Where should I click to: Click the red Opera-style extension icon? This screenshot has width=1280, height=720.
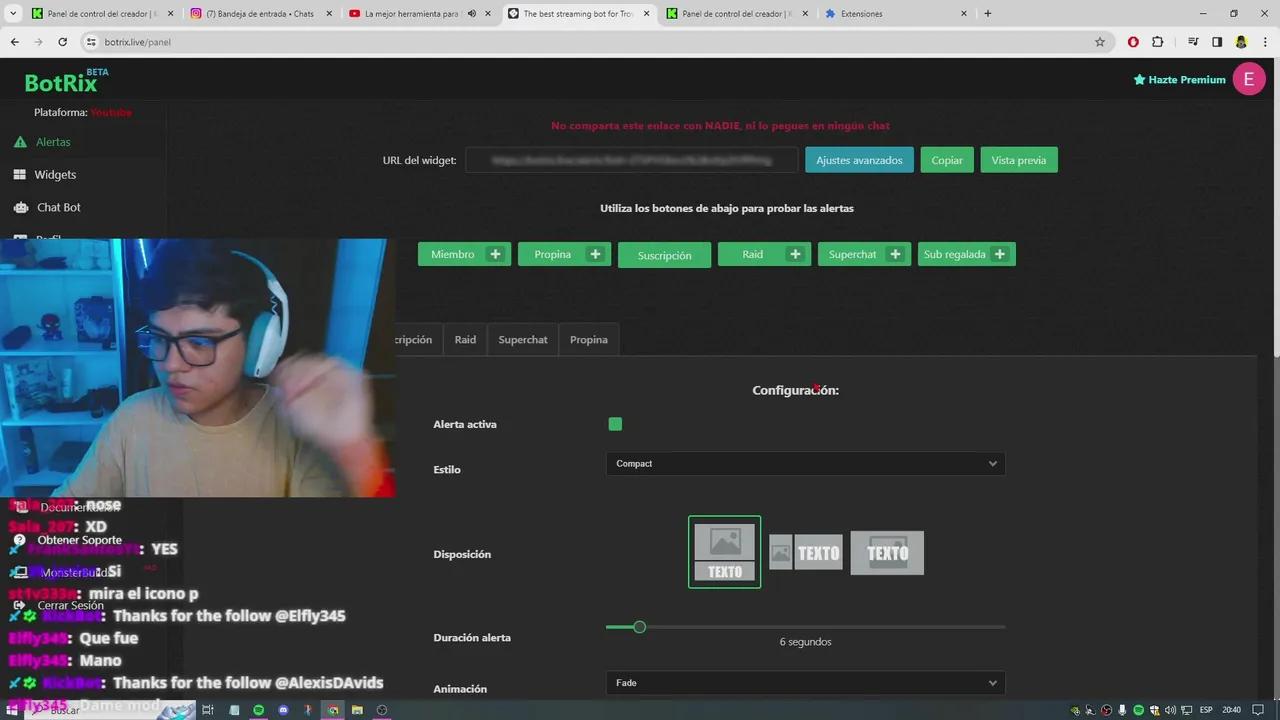1133,42
